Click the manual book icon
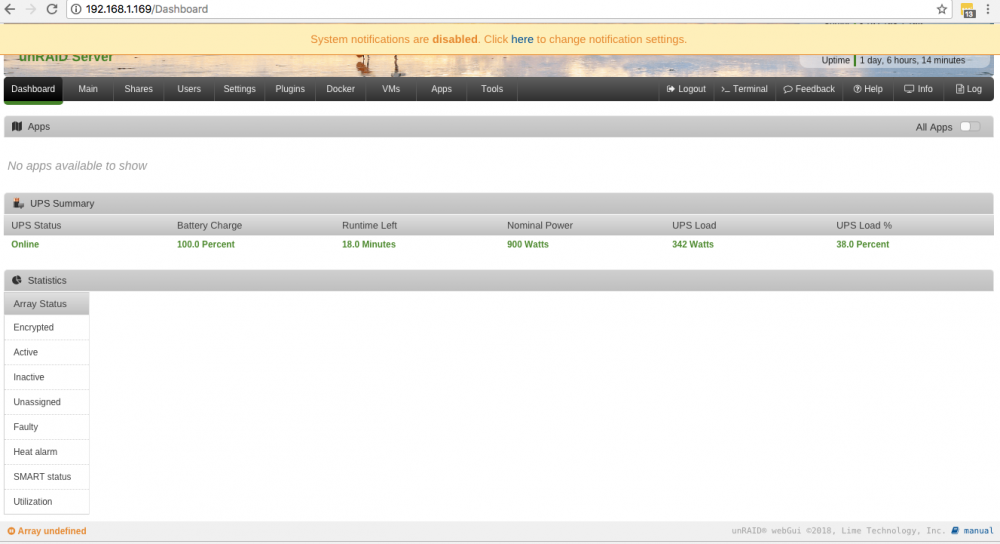This screenshot has height=544, width=1000. click(x=955, y=531)
